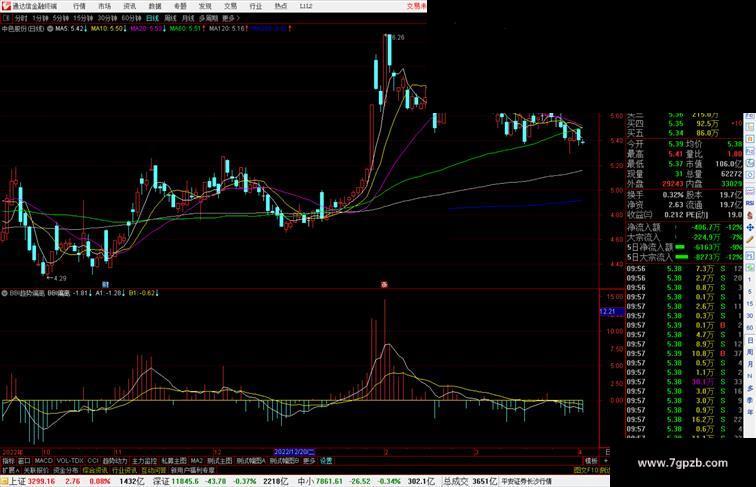
Task: Expand the 扩展 panel toggle
Action: tap(10, 470)
